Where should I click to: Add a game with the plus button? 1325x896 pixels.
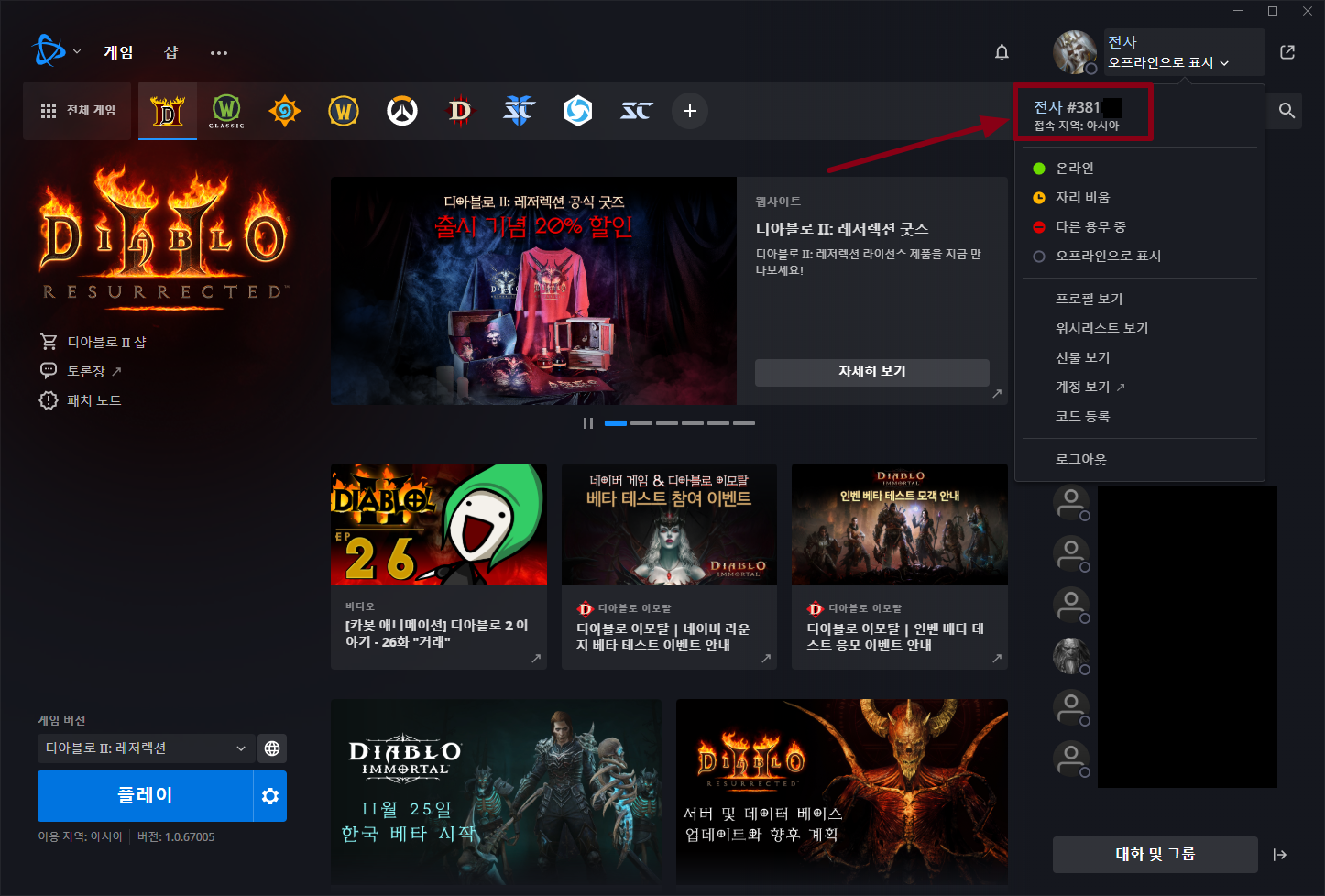(690, 111)
